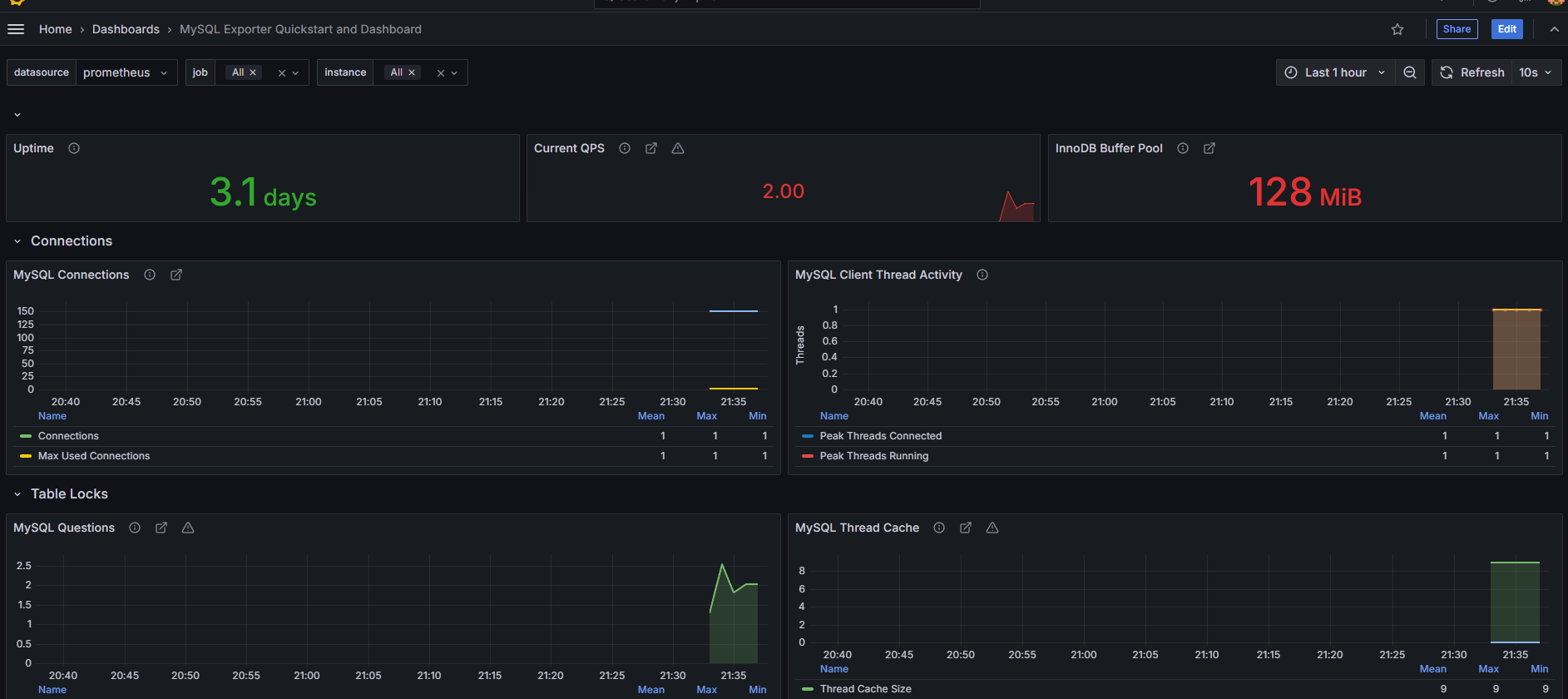Open the Dashboards breadcrumb link
The width and height of the screenshot is (1568, 699).
click(126, 29)
